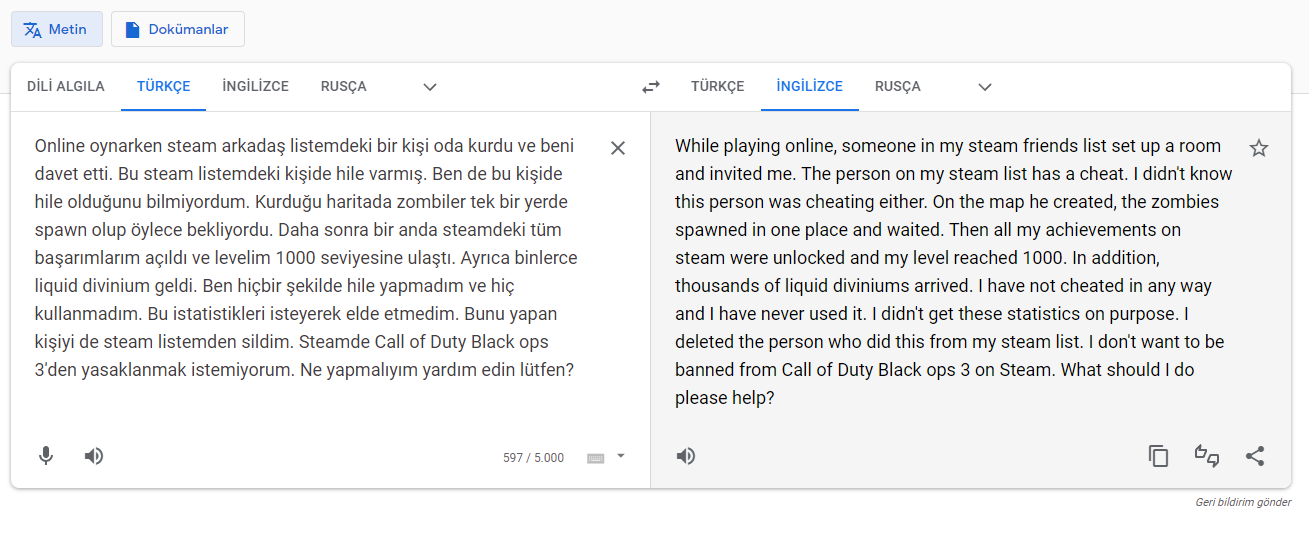Open the Dokümanlar translation mode

coord(177,29)
